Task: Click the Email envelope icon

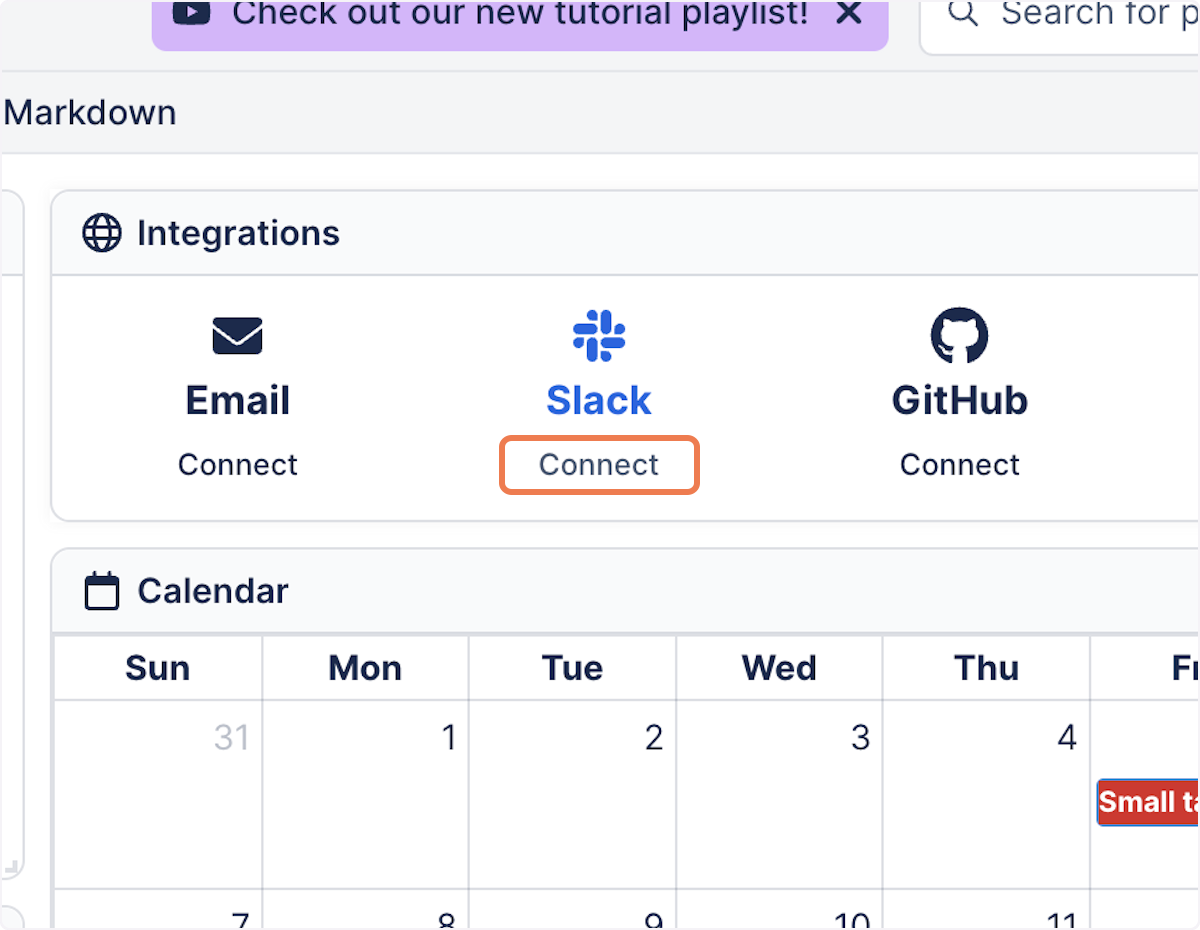Action: click(x=238, y=336)
